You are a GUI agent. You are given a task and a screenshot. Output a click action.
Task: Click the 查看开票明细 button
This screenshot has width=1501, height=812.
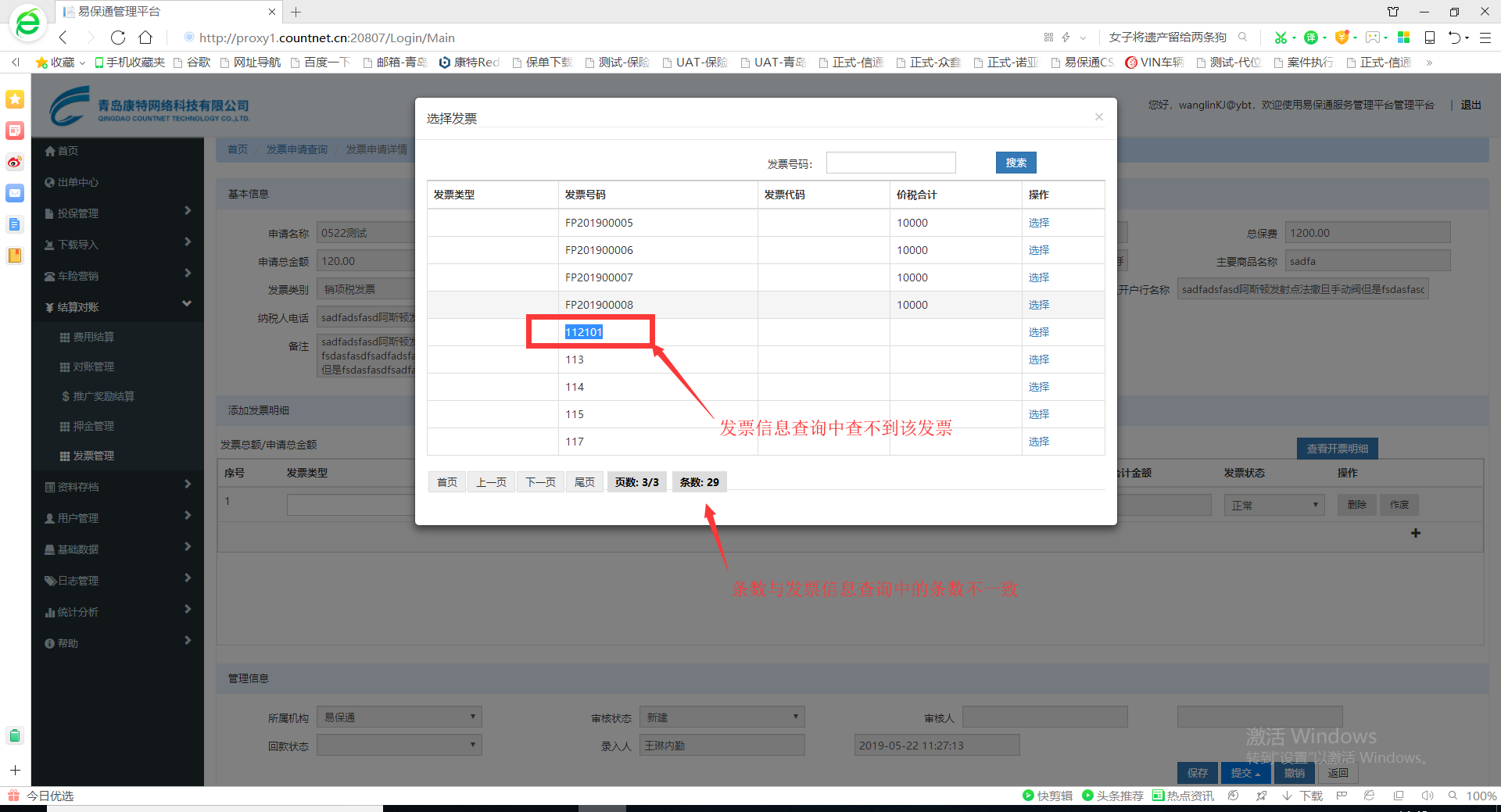[x=1338, y=449]
